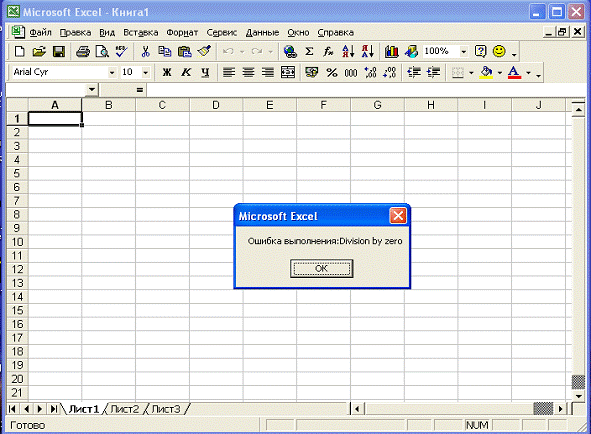Click the Insert Hyperlink globe icon
The width and height of the screenshot is (591, 434).
pyautogui.click(x=290, y=51)
